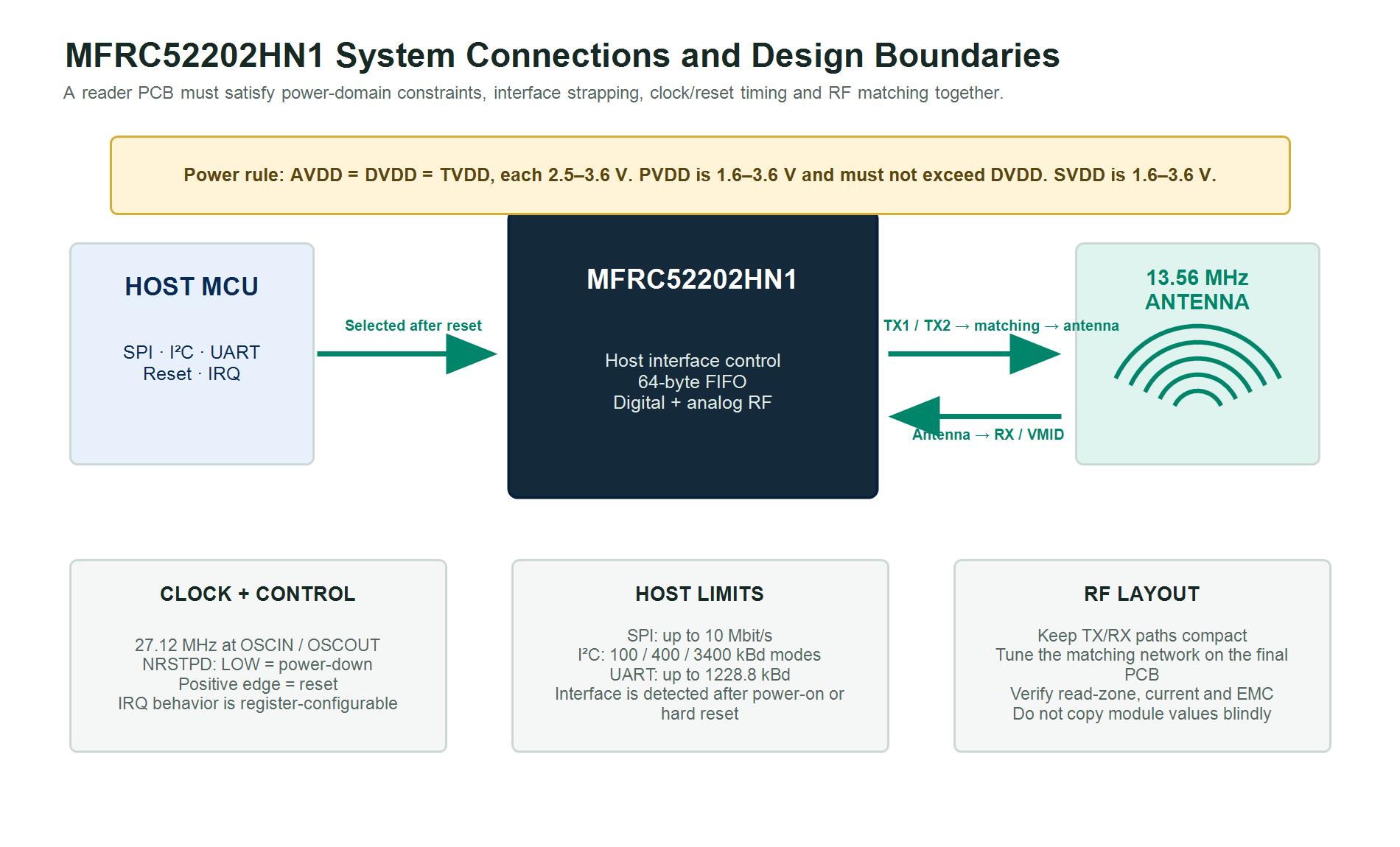Click the 'Selected after reset' label
This screenshot has width=1400, height=847.
point(413,326)
